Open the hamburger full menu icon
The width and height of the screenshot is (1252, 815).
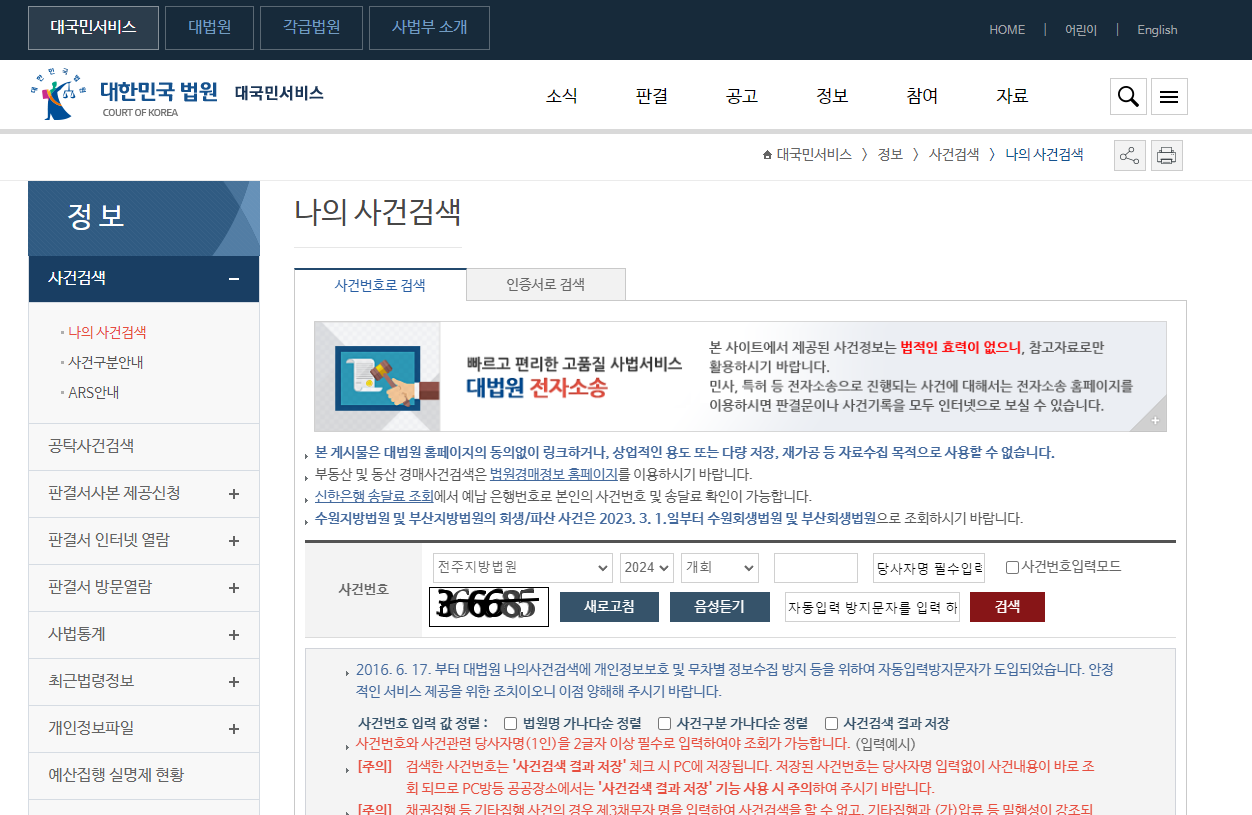[1169, 96]
